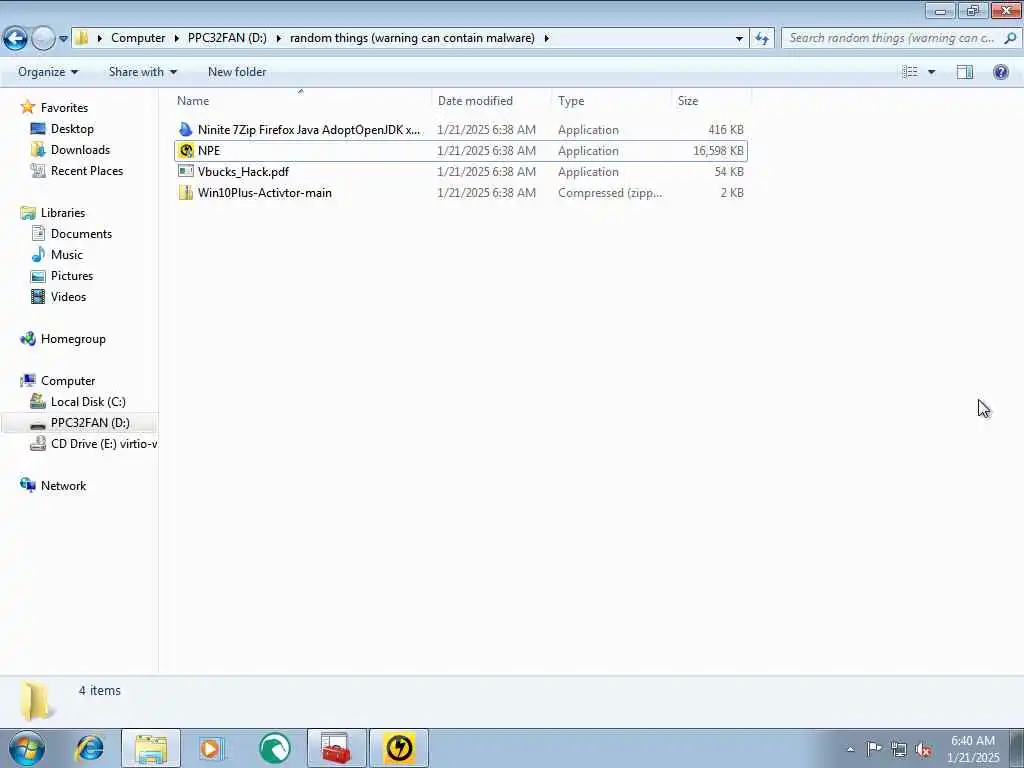Toggle the preview pane
Image resolution: width=1024 pixels, height=768 pixels.
[965, 72]
